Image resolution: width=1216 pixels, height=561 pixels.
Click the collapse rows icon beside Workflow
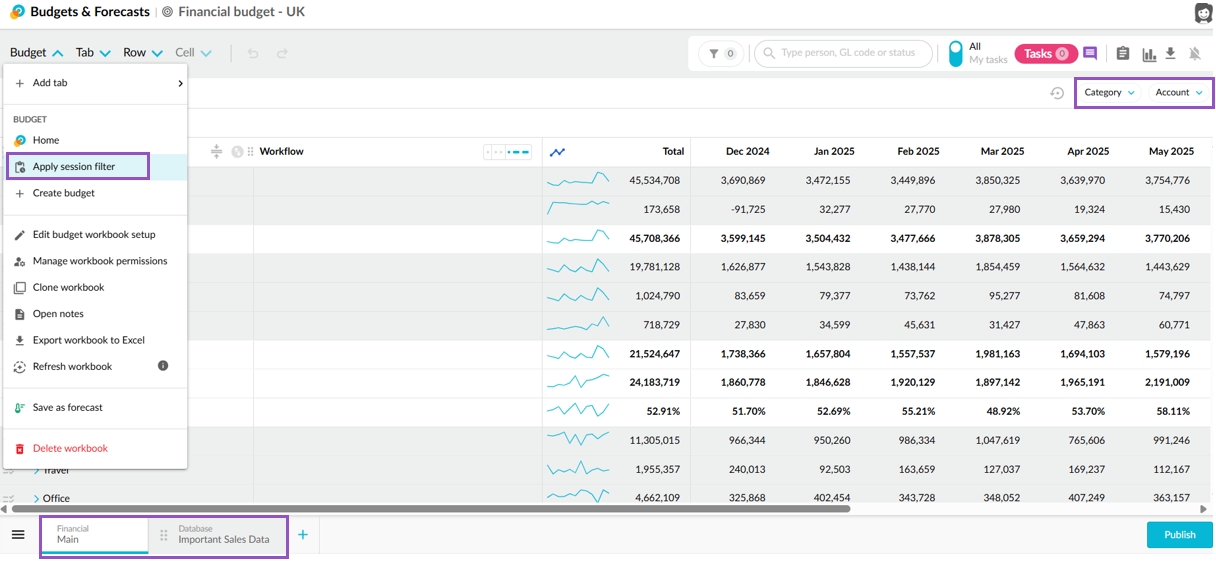(216, 152)
